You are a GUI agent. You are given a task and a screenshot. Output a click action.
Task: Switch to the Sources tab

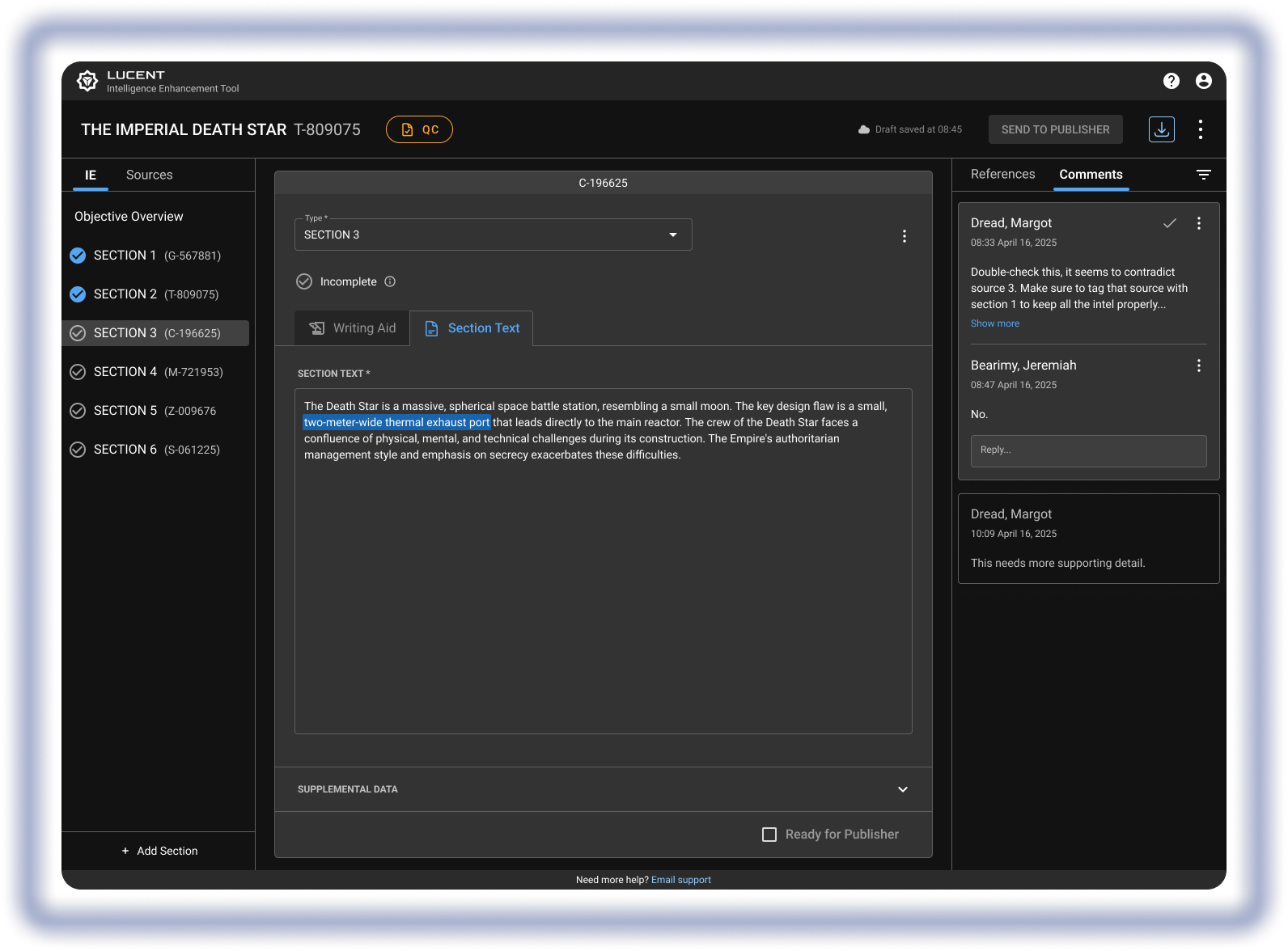tap(150, 175)
